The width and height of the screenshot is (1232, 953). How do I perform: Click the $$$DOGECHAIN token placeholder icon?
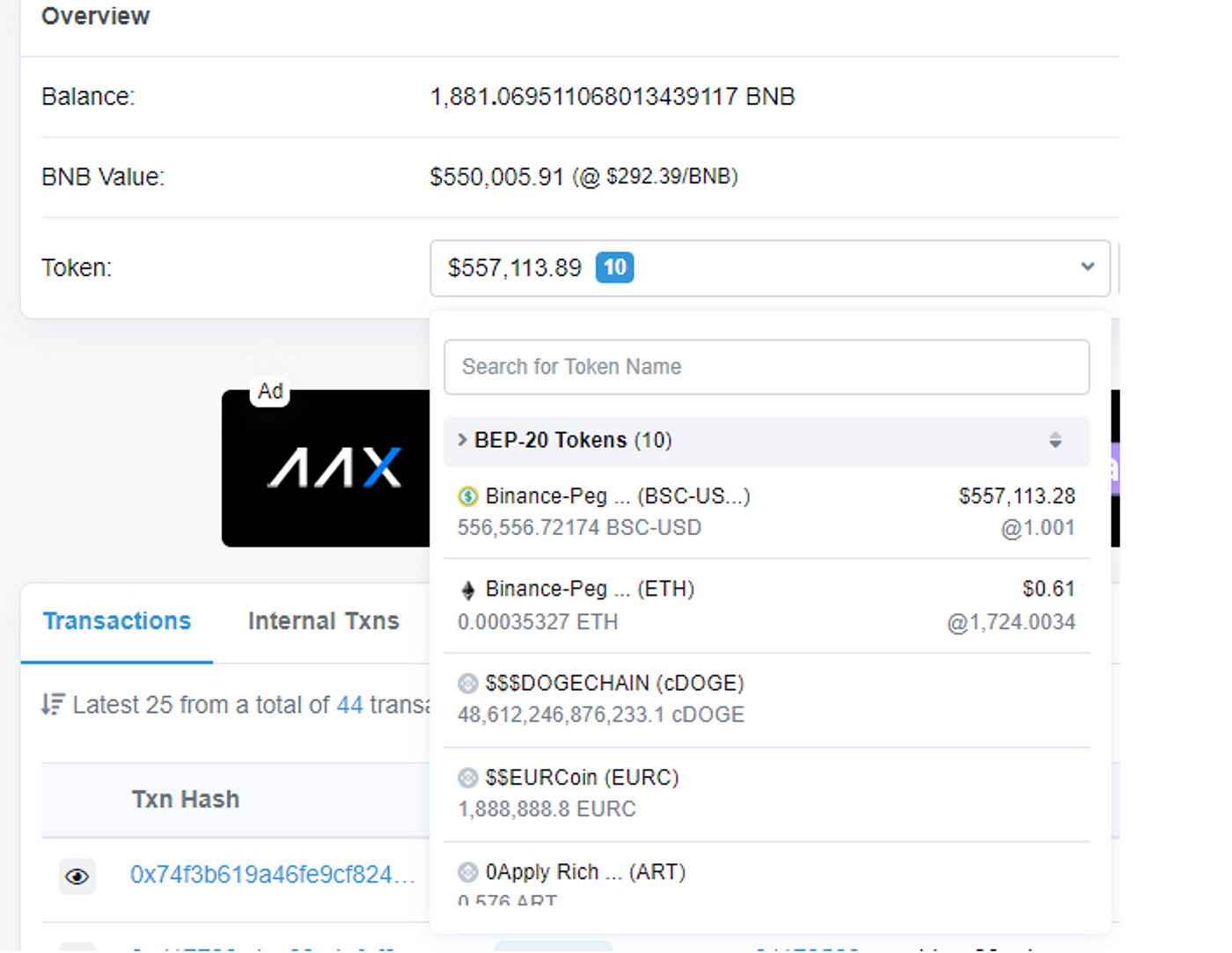point(468,684)
